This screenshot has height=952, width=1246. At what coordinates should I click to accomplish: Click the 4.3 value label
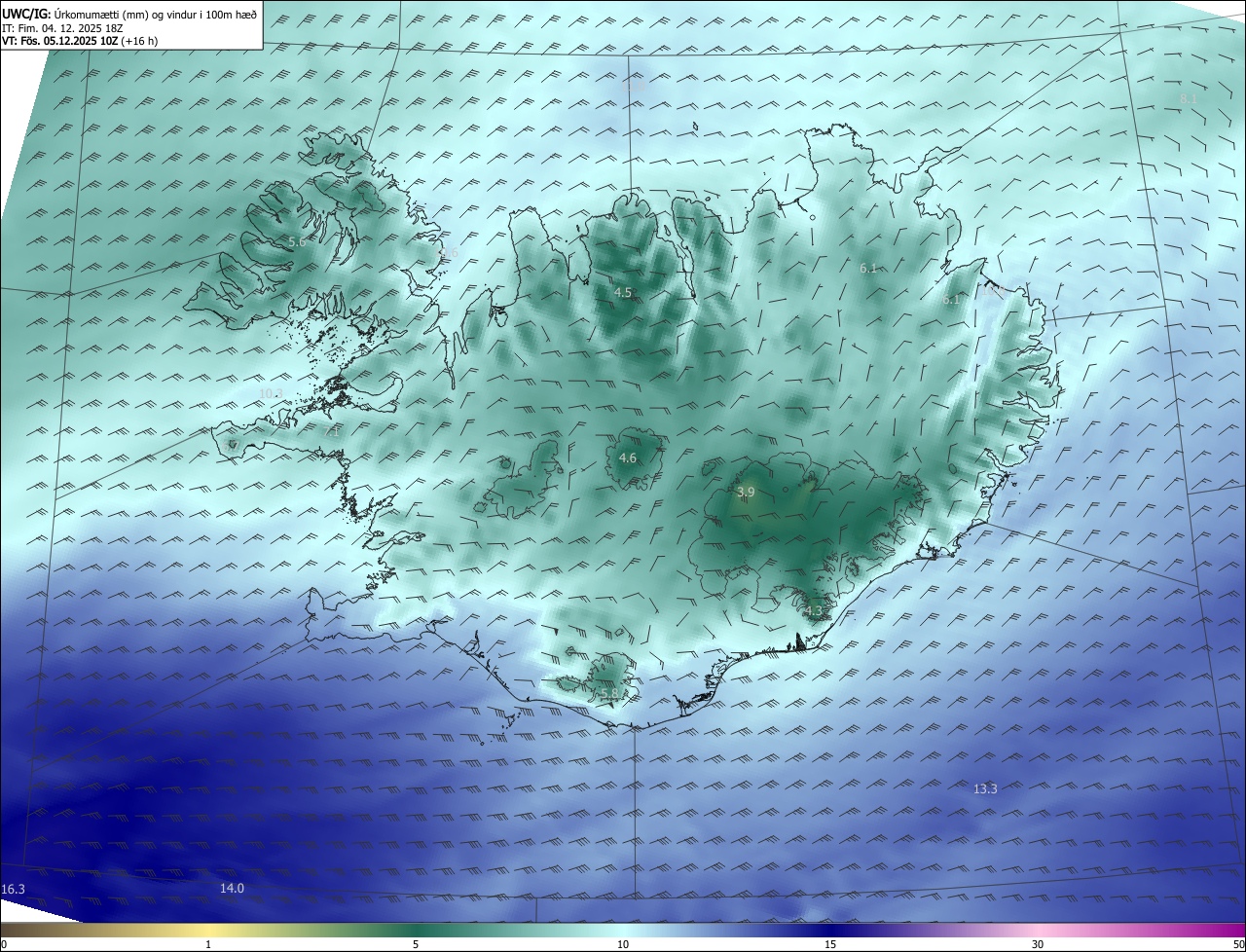click(x=814, y=611)
